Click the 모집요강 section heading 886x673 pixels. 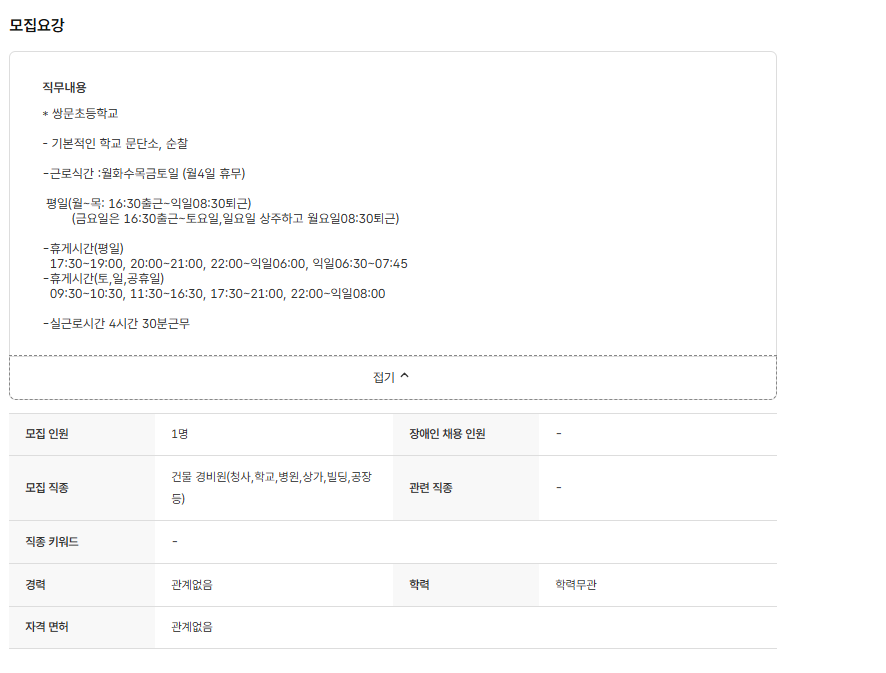point(37,25)
